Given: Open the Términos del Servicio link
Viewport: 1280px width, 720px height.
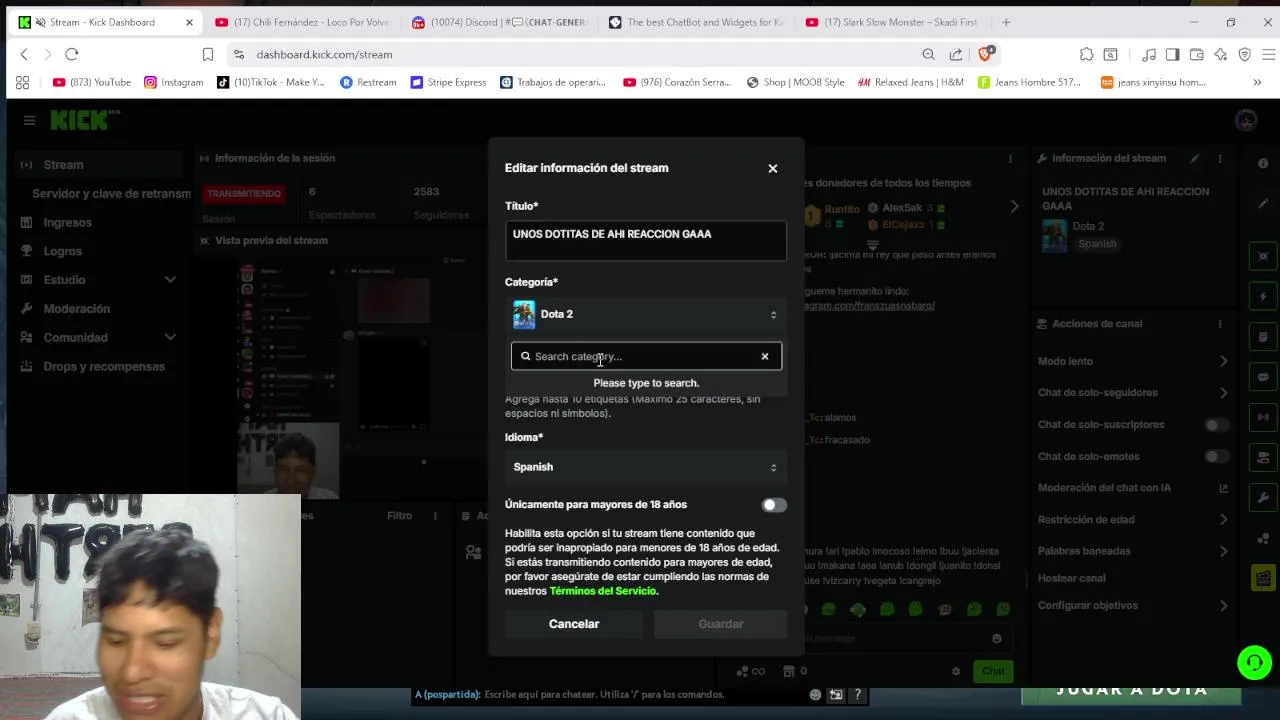Looking at the screenshot, I should (603, 591).
